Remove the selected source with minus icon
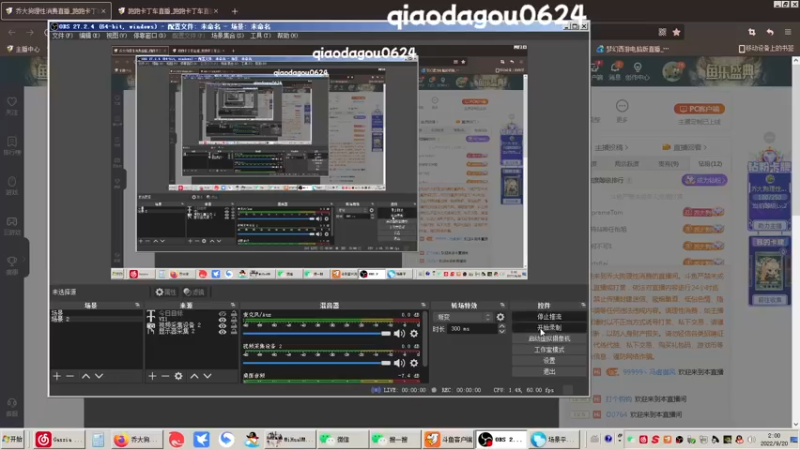800x450 pixels. pyautogui.click(x=165, y=376)
